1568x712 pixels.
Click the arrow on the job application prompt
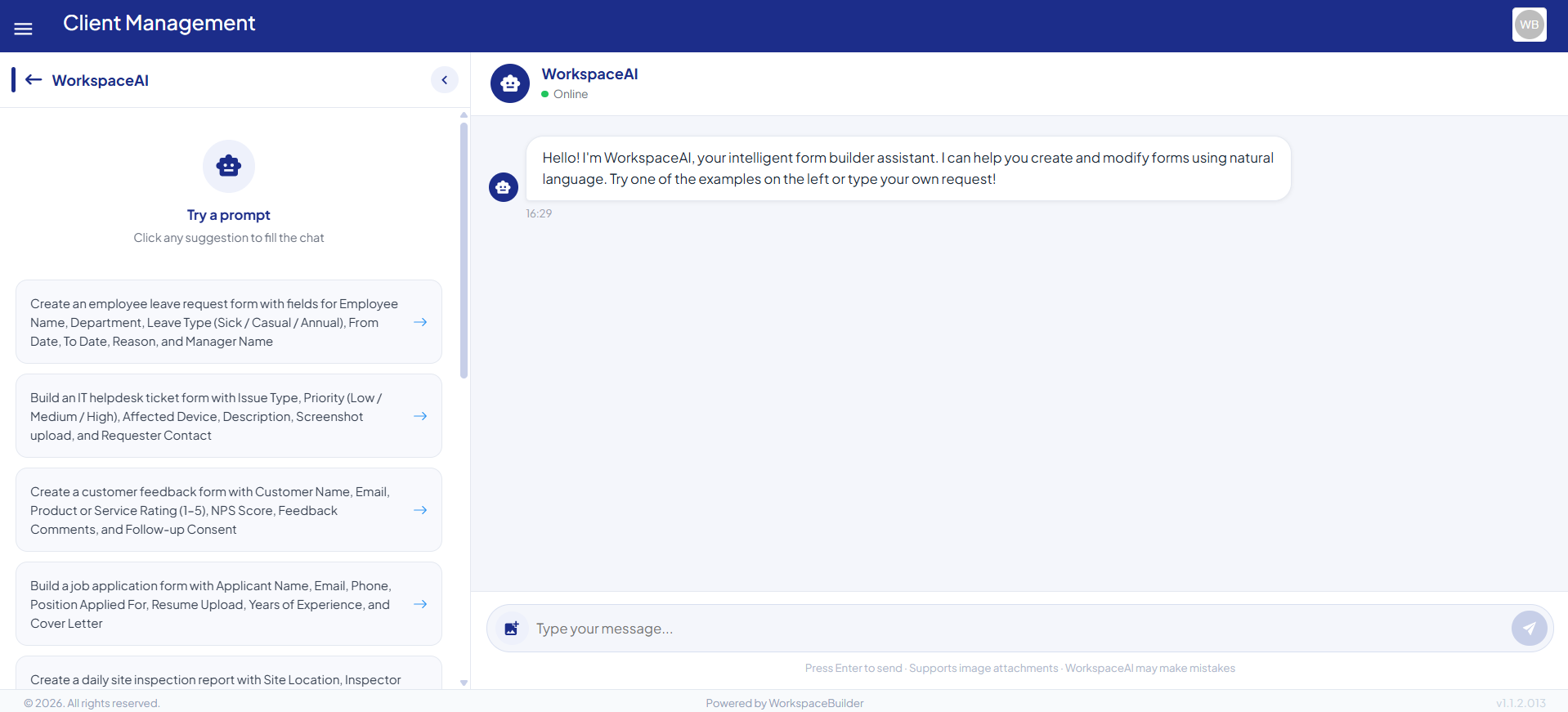(420, 604)
